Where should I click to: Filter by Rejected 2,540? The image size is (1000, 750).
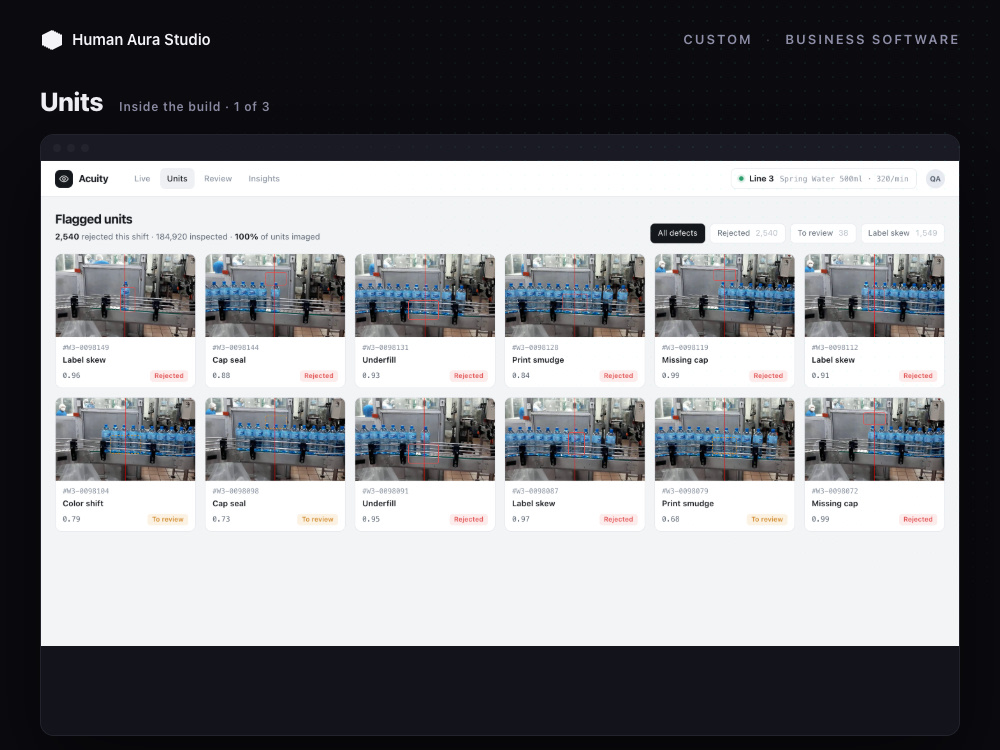pos(747,233)
